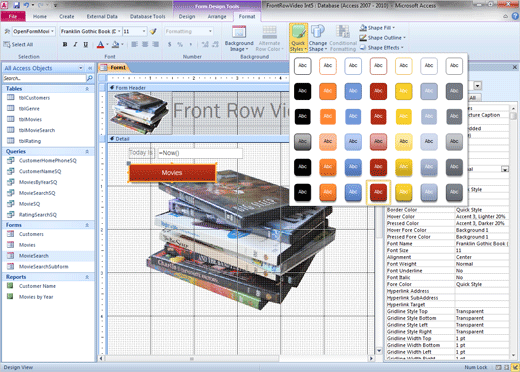The width and height of the screenshot is (520, 372).
Task: Open the Background Image menu
Action: click(x=239, y=39)
